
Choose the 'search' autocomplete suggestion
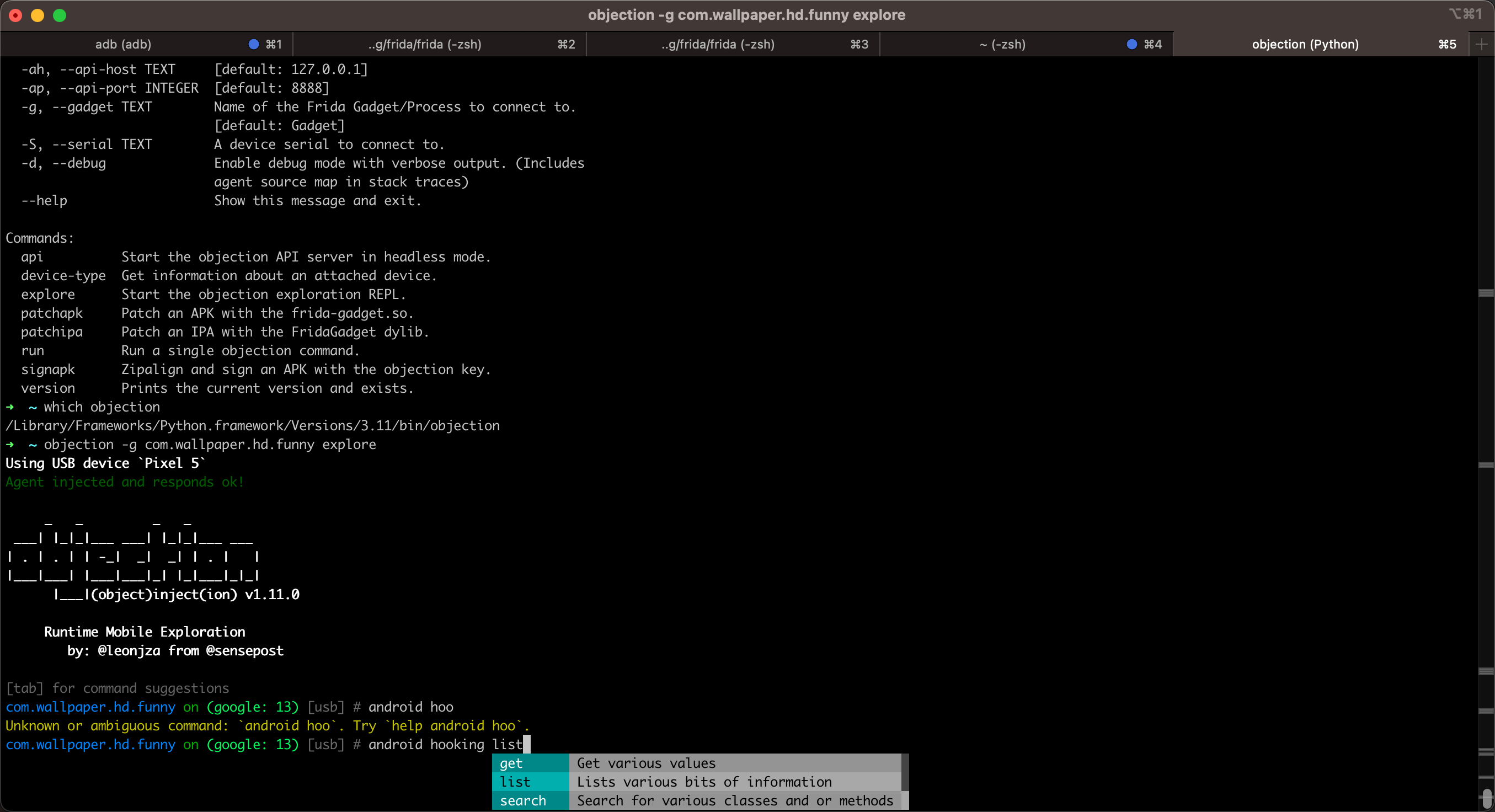pos(530,800)
